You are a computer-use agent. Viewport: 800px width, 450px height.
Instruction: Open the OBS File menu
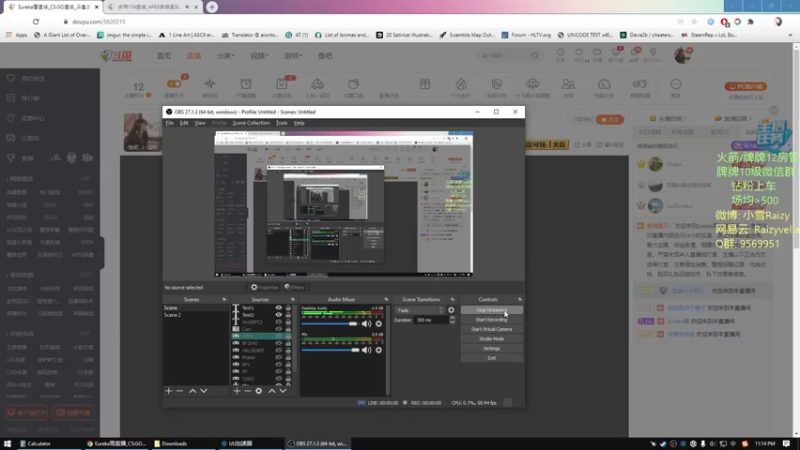point(169,123)
